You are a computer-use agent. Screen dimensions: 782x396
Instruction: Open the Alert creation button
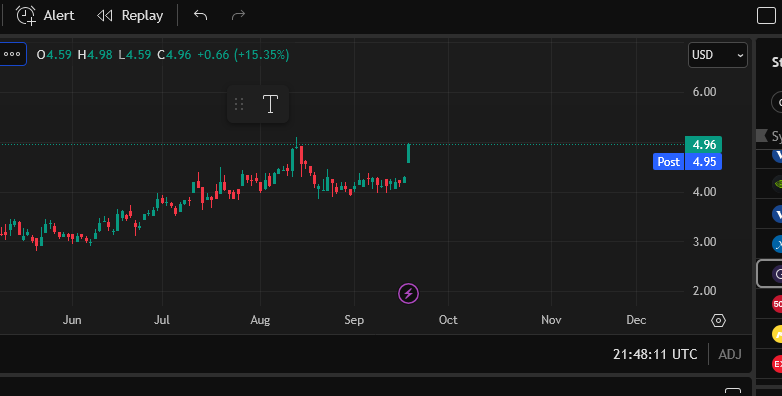pyautogui.click(x=45, y=15)
